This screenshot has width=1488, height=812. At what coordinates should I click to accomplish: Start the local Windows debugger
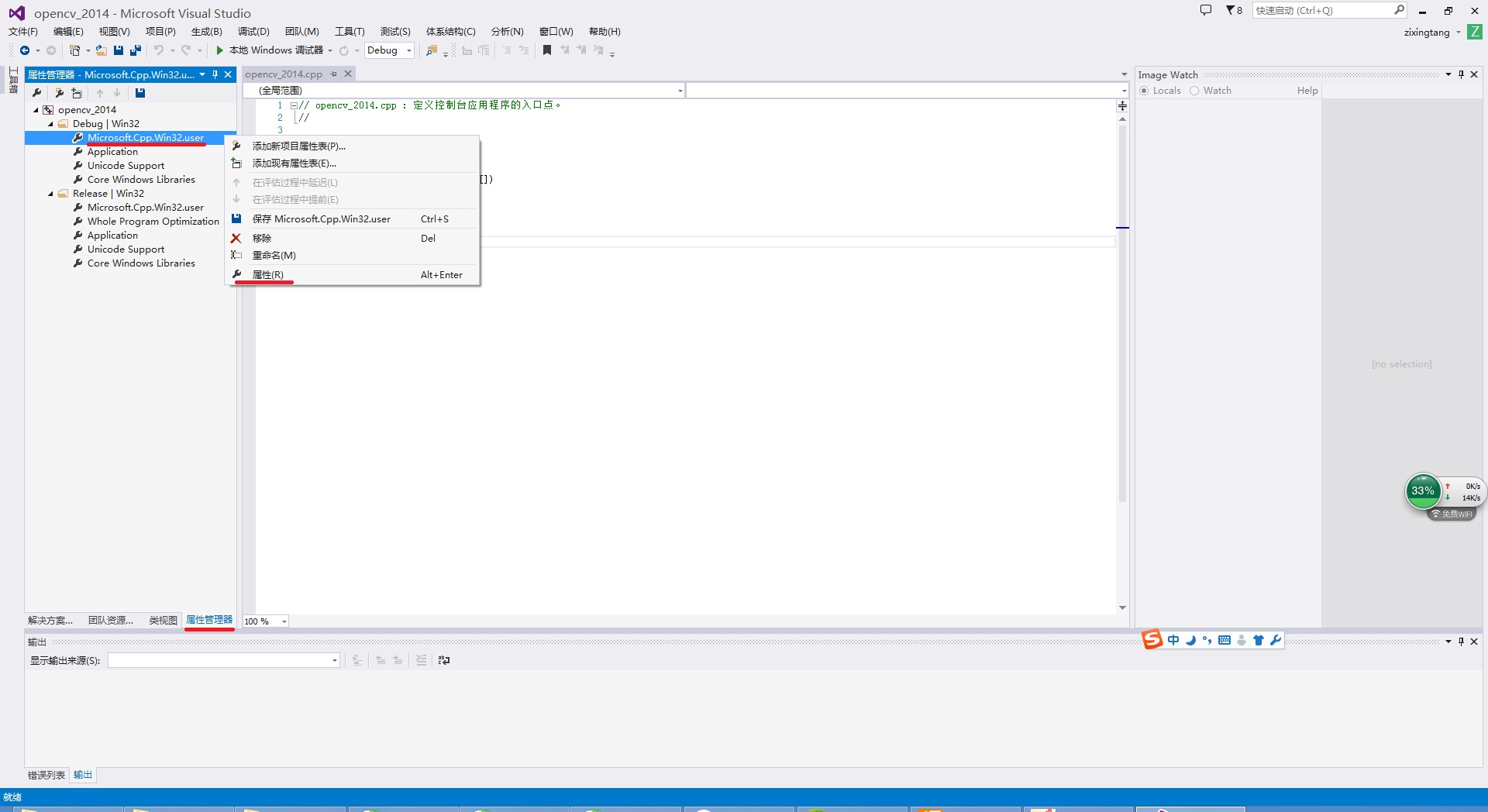(270, 50)
